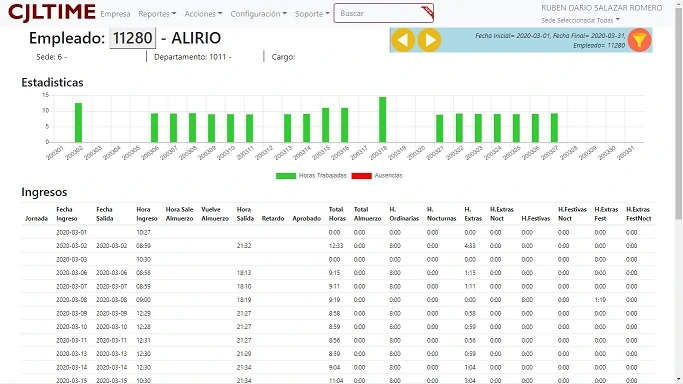Click the Total Almuerzo column header
The height and width of the screenshot is (384, 683).
tap(367, 214)
